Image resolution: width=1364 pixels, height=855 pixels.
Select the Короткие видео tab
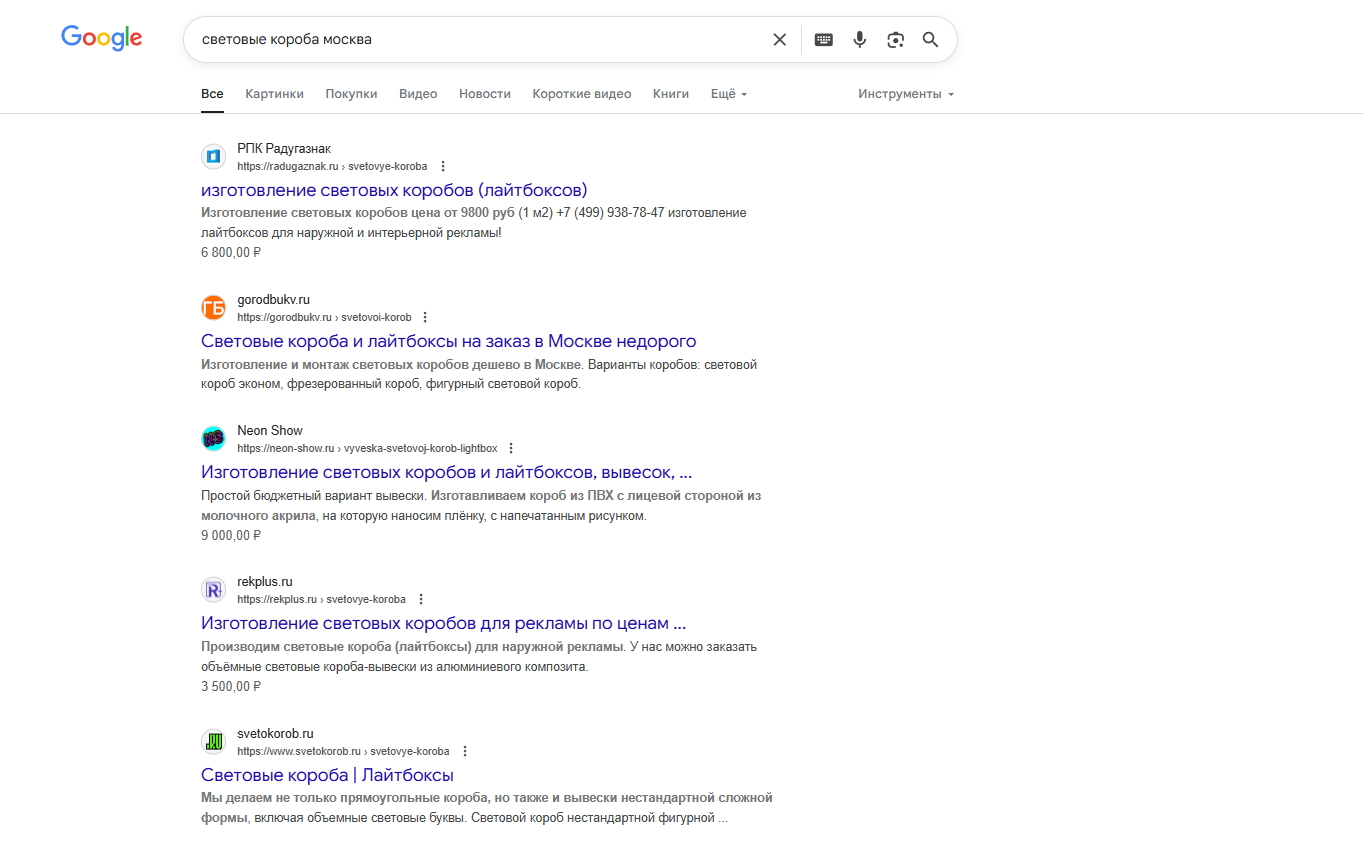pyautogui.click(x=581, y=94)
